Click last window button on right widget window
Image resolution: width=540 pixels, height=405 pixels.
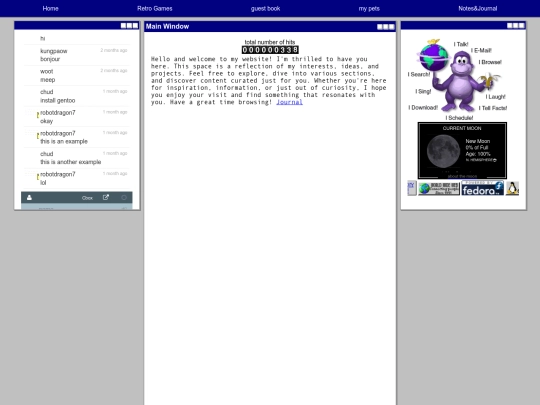point(522,25)
